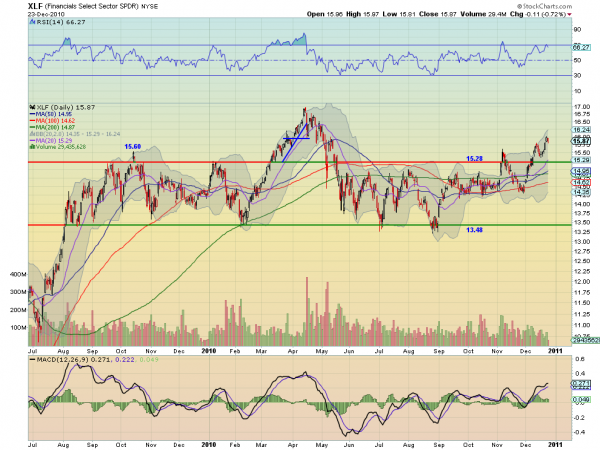Select the MA(50) legend entry
Viewport: 600px width, 450px height.
tap(51, 114)
